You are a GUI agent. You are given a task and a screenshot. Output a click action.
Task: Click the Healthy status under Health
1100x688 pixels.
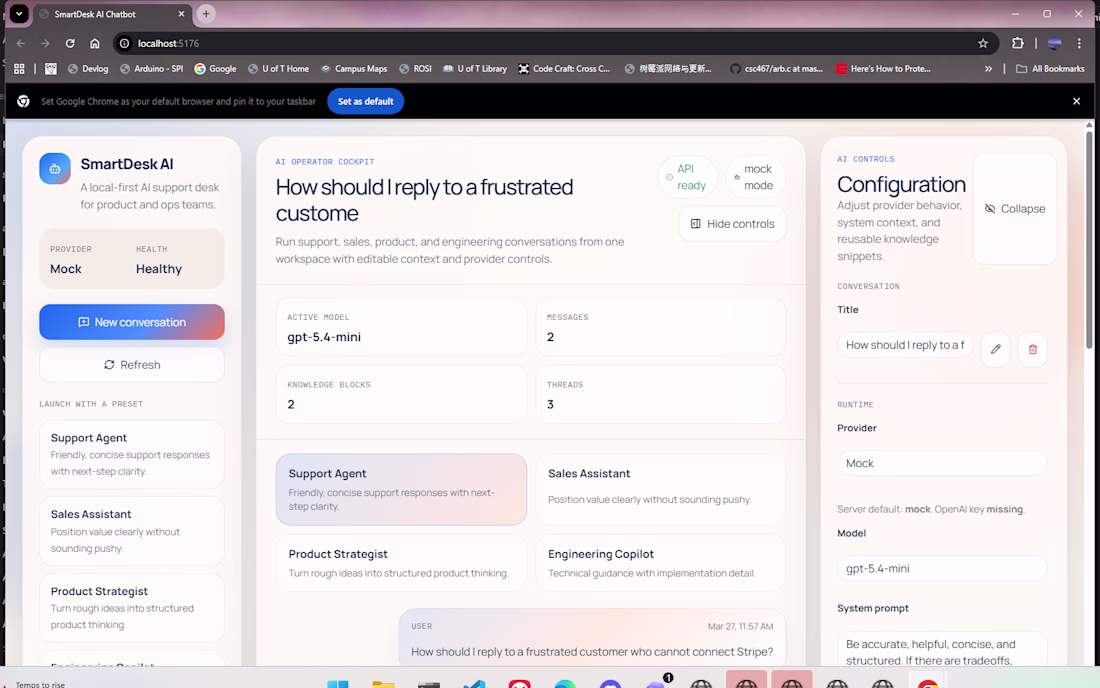[x=159, y=269]
